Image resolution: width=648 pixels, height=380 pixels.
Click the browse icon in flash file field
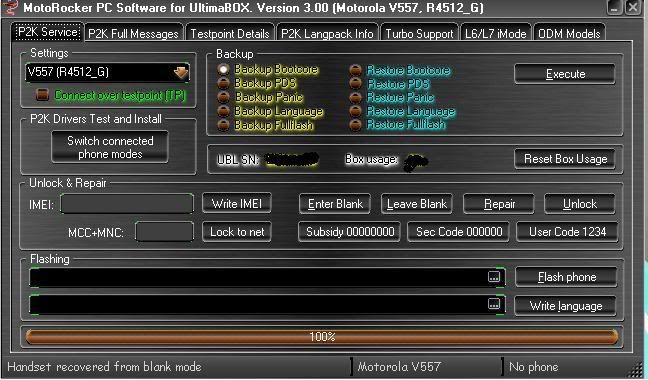[x=494, y=277]
